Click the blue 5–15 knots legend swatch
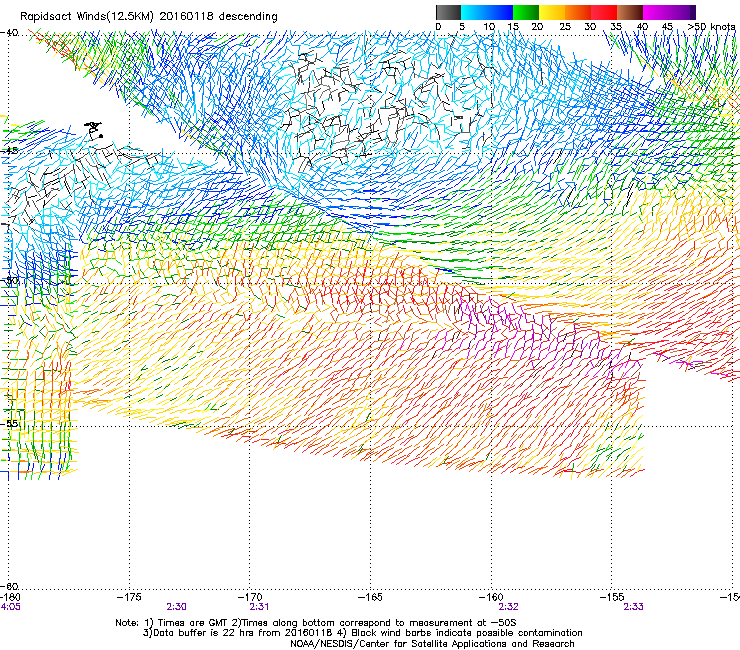 tap(487, 12)
